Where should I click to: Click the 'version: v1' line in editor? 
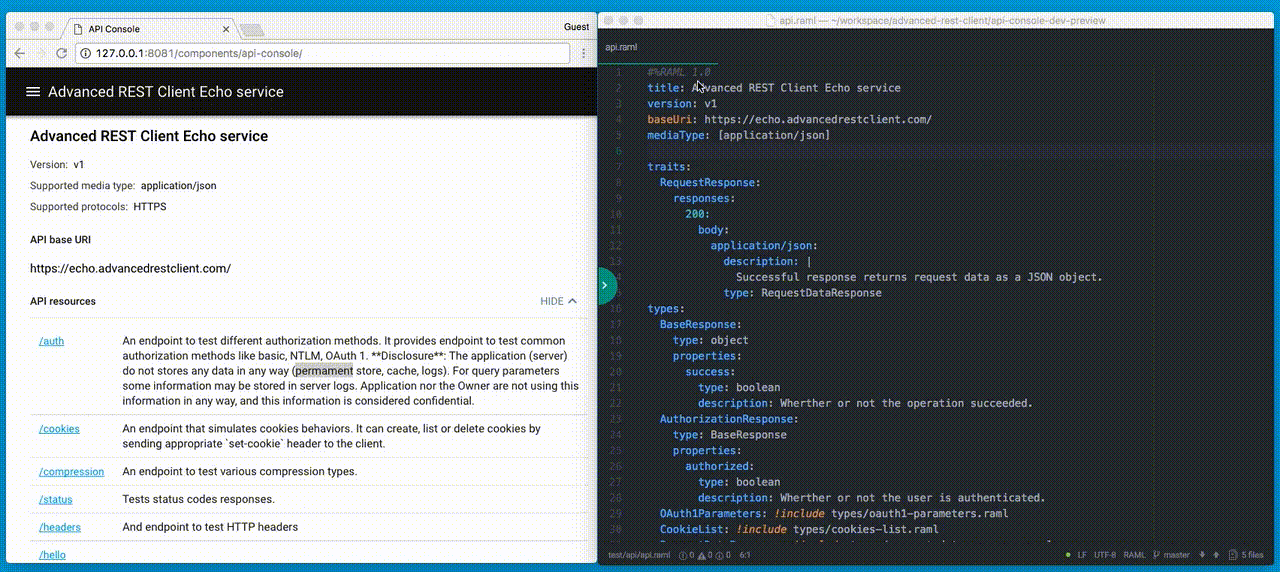[x=682, y=103]
